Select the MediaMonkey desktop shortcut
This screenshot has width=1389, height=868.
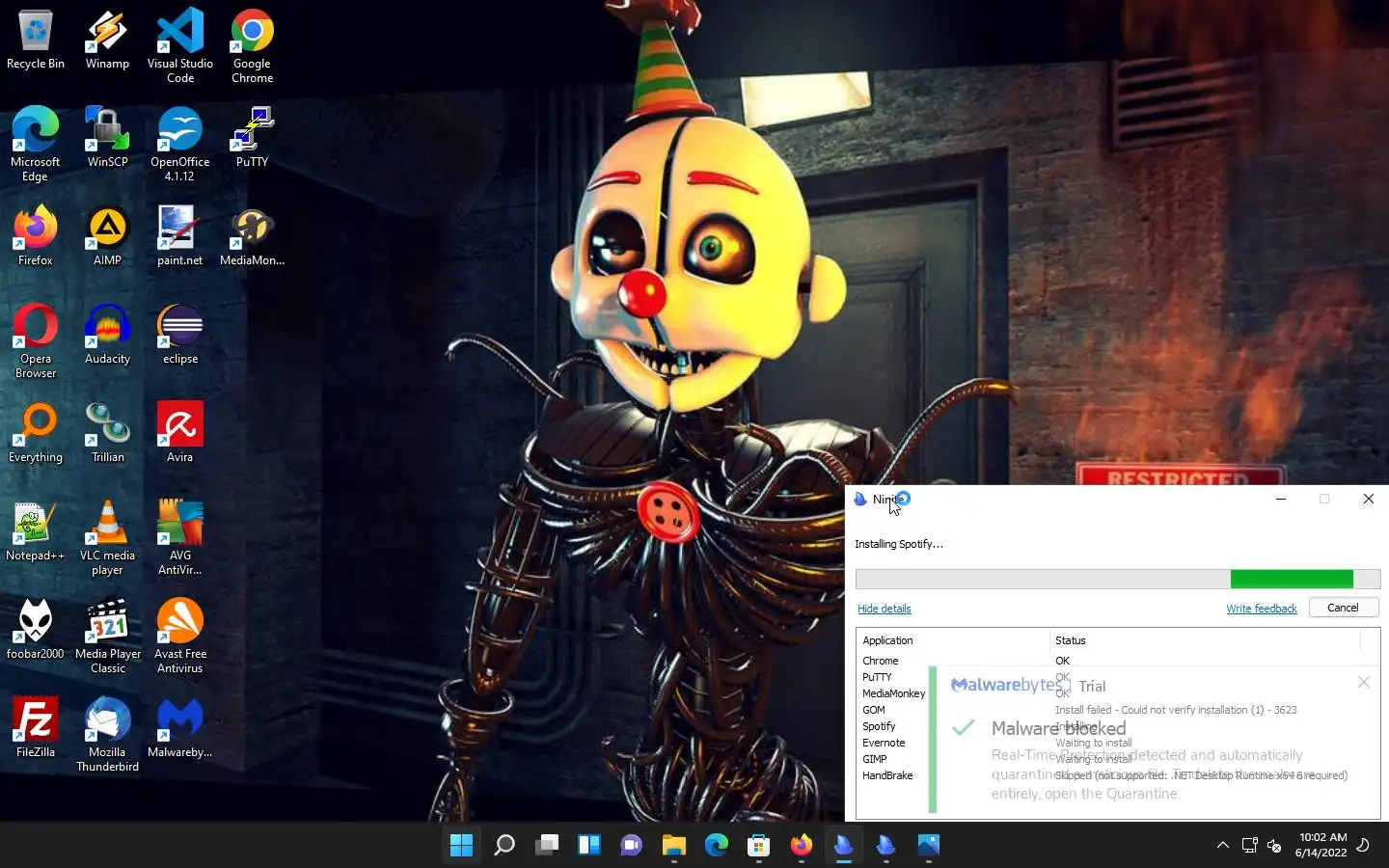pyautogui.click(x=252, y=236)
